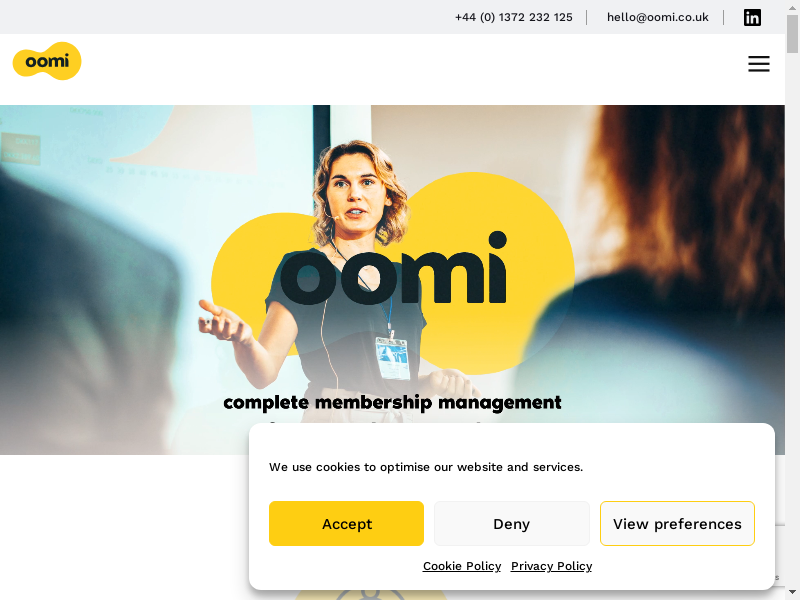Click the large oomi hero logo

pos(393,273)
